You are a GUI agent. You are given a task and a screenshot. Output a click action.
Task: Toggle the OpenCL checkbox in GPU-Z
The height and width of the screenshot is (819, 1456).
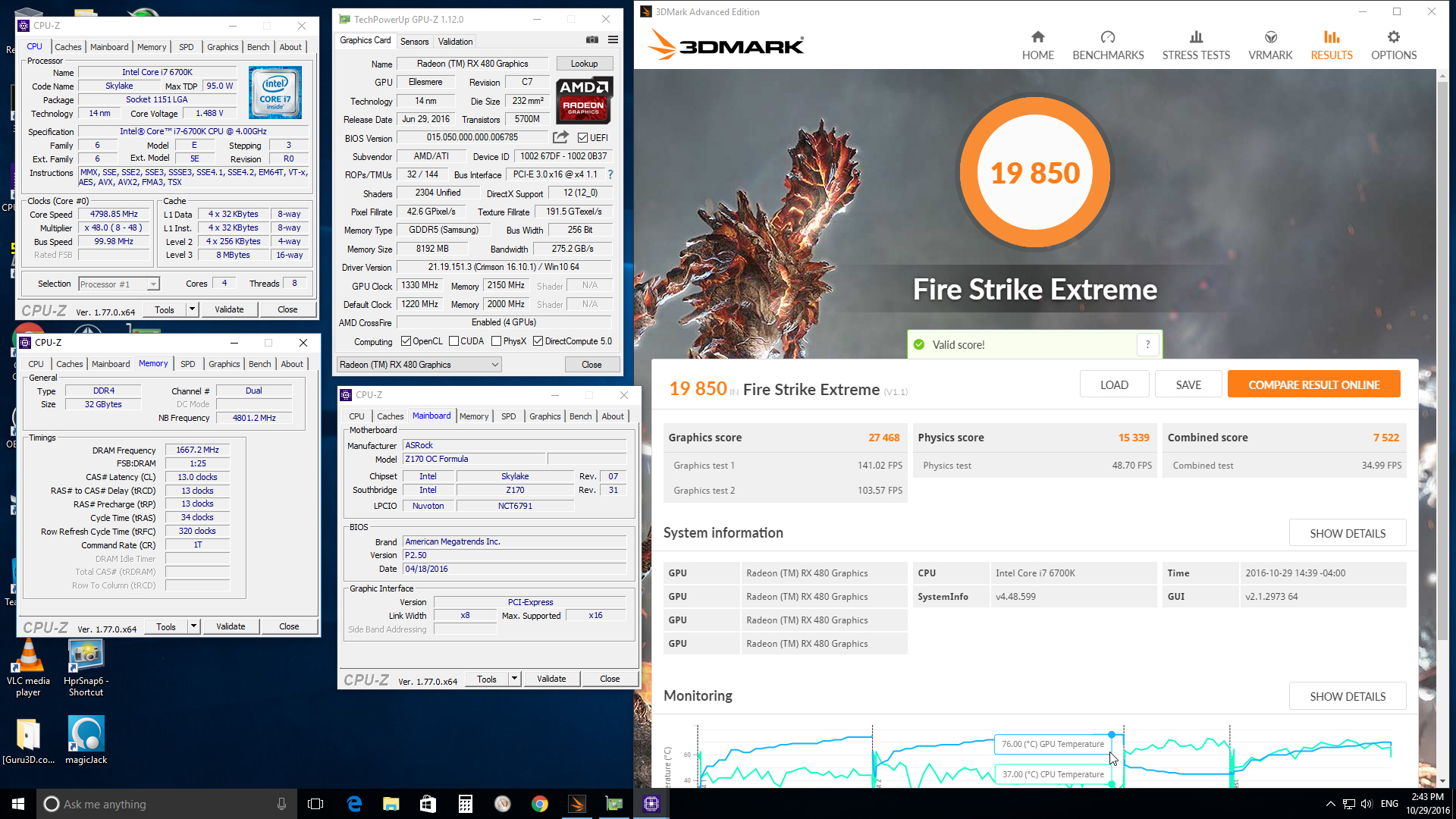(x=406, y=341)
